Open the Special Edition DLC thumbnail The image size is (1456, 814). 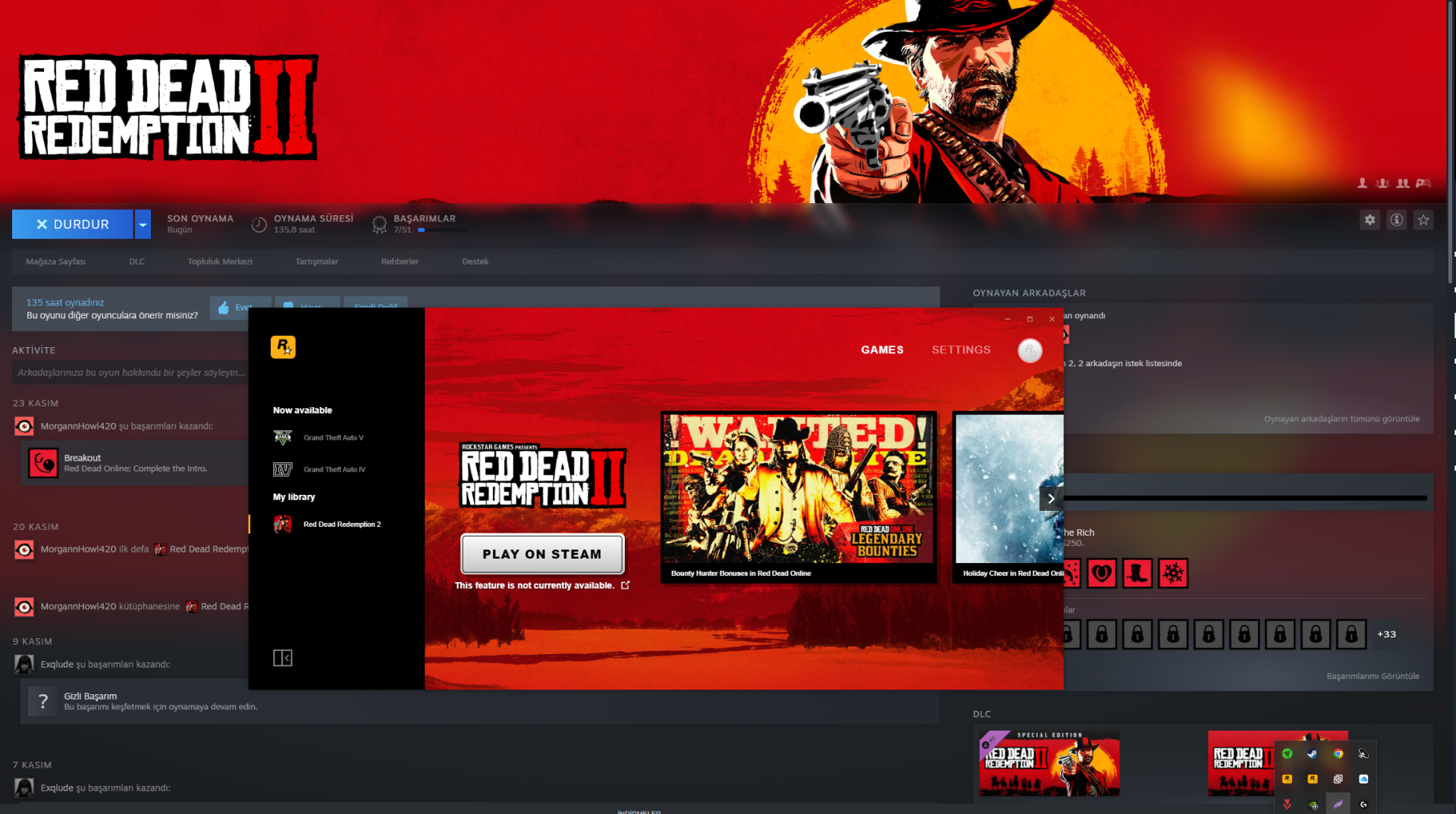1050,763
